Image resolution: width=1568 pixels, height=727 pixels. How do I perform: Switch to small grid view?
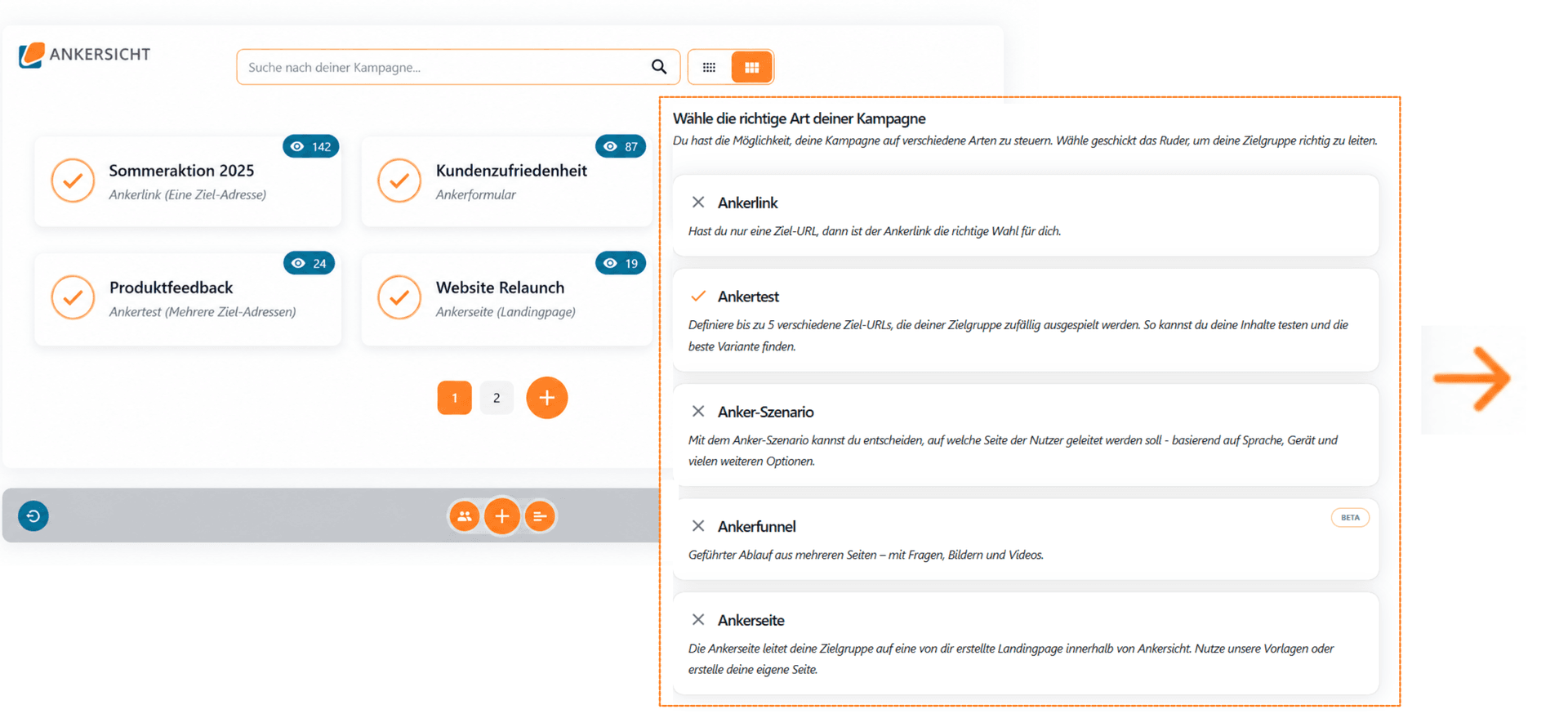pos(709,67)
